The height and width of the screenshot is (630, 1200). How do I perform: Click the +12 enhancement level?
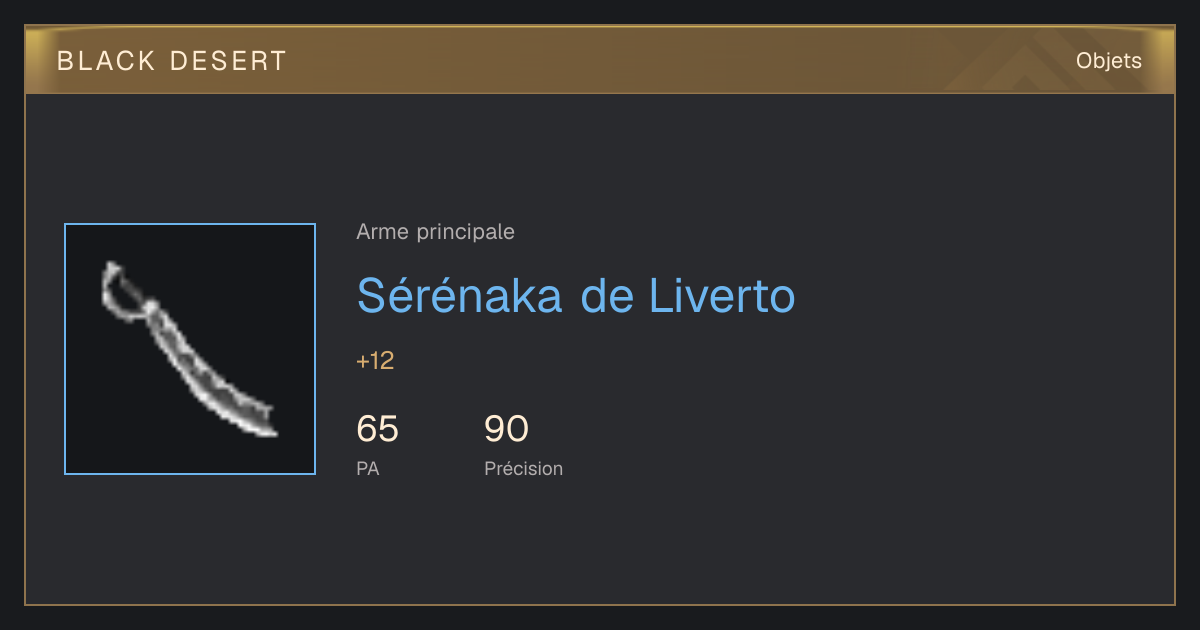coord(375,361)
